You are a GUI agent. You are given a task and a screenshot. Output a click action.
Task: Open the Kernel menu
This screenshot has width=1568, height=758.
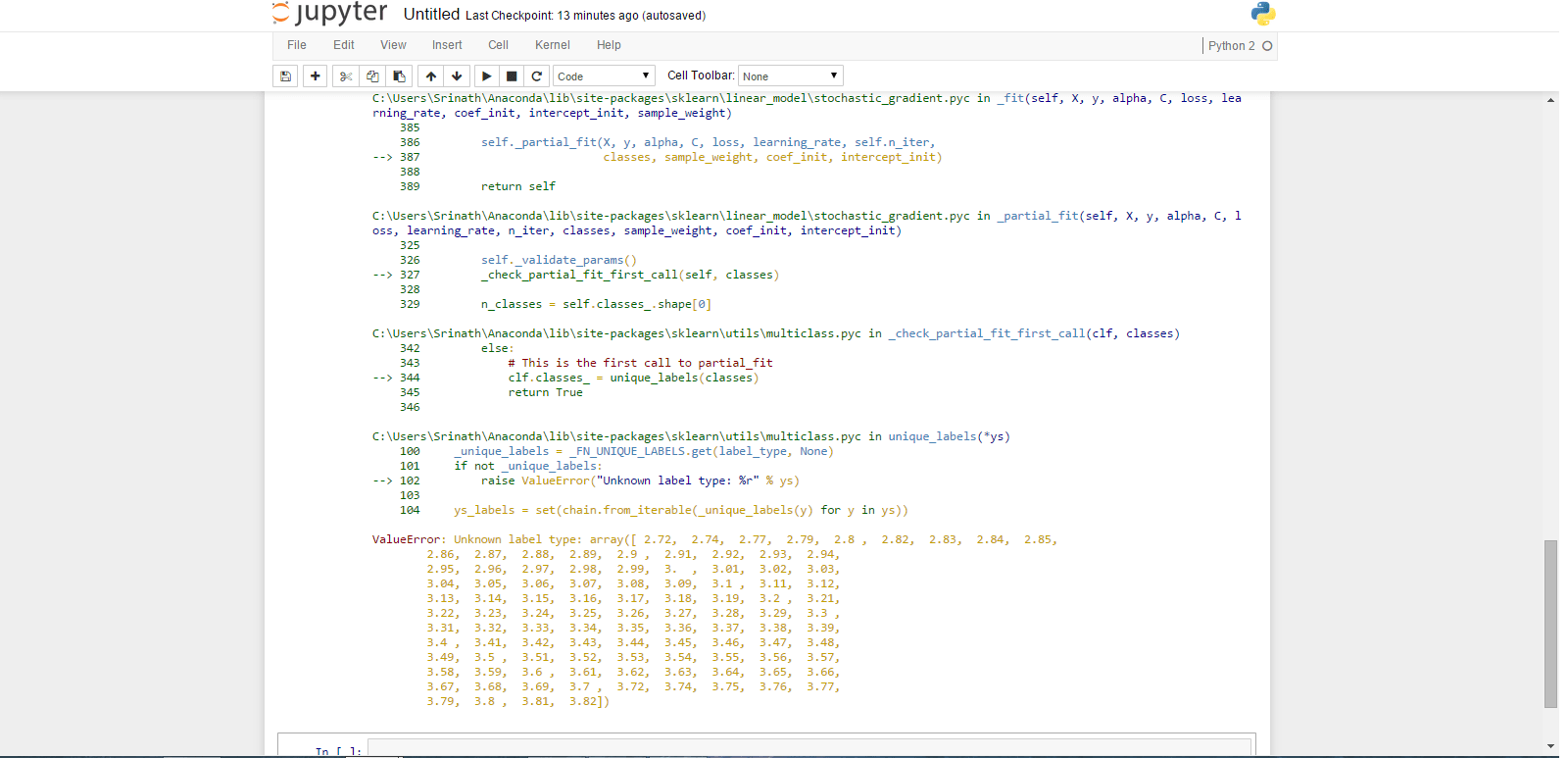tap(553, 45)
